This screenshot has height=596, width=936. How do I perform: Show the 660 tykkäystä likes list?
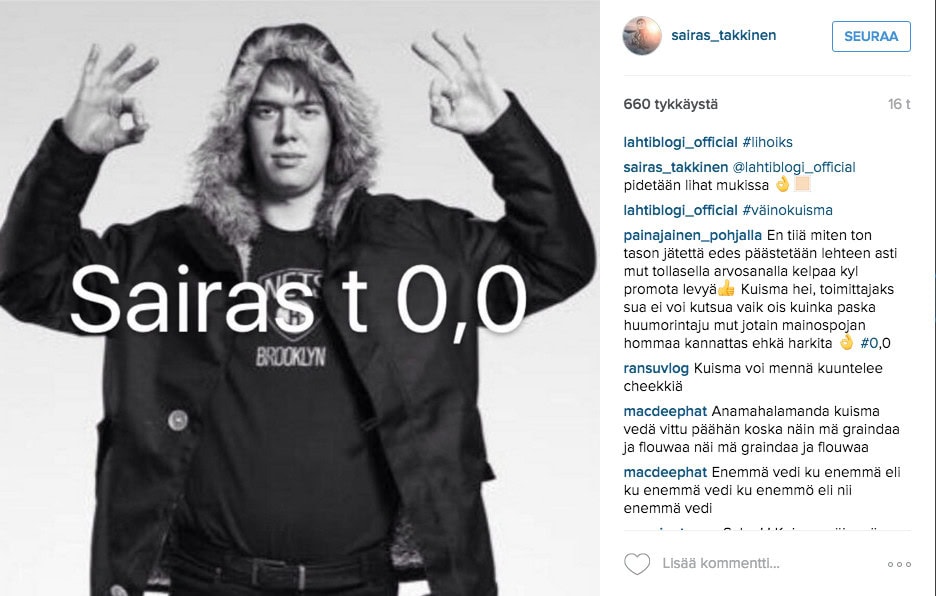[670, 105]
